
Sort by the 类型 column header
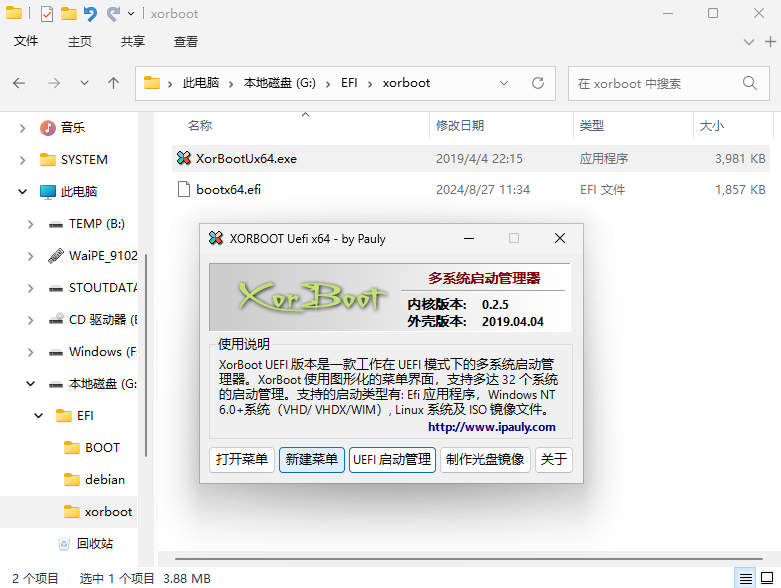coord(591,125)
